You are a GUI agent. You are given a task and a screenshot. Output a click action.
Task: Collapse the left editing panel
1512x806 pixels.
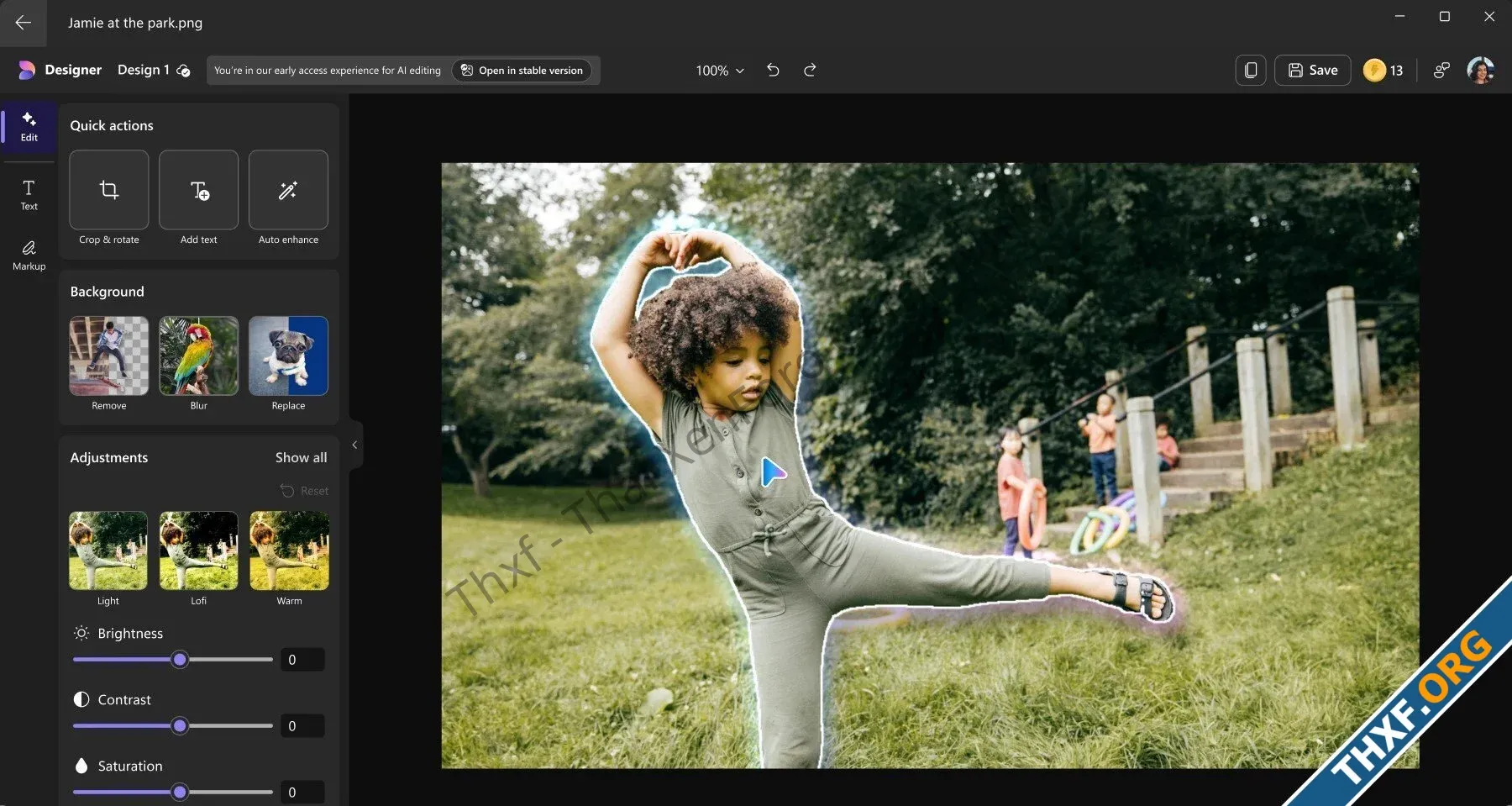coord(354,445)
